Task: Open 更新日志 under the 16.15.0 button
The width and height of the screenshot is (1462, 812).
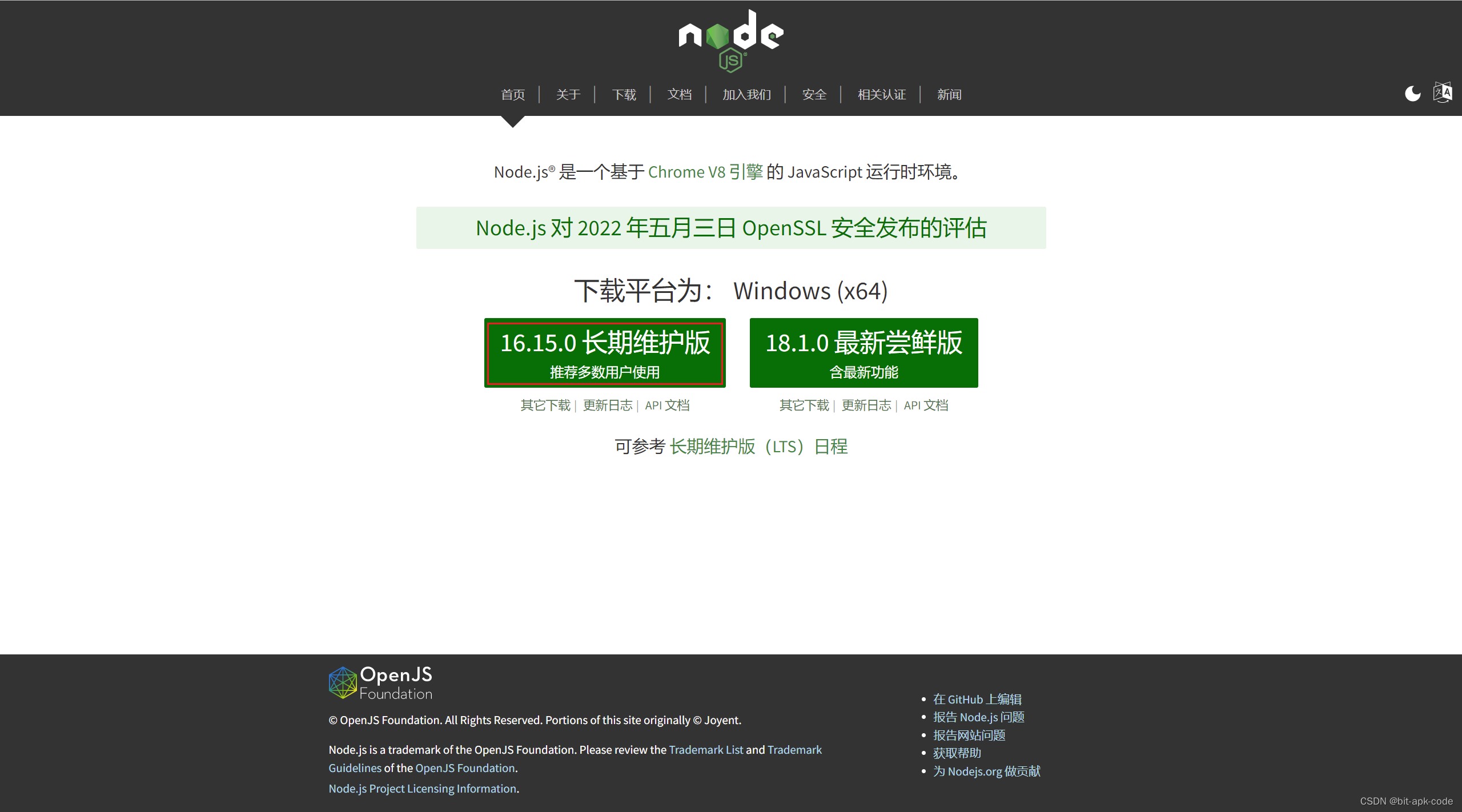Action: [608, 405]
